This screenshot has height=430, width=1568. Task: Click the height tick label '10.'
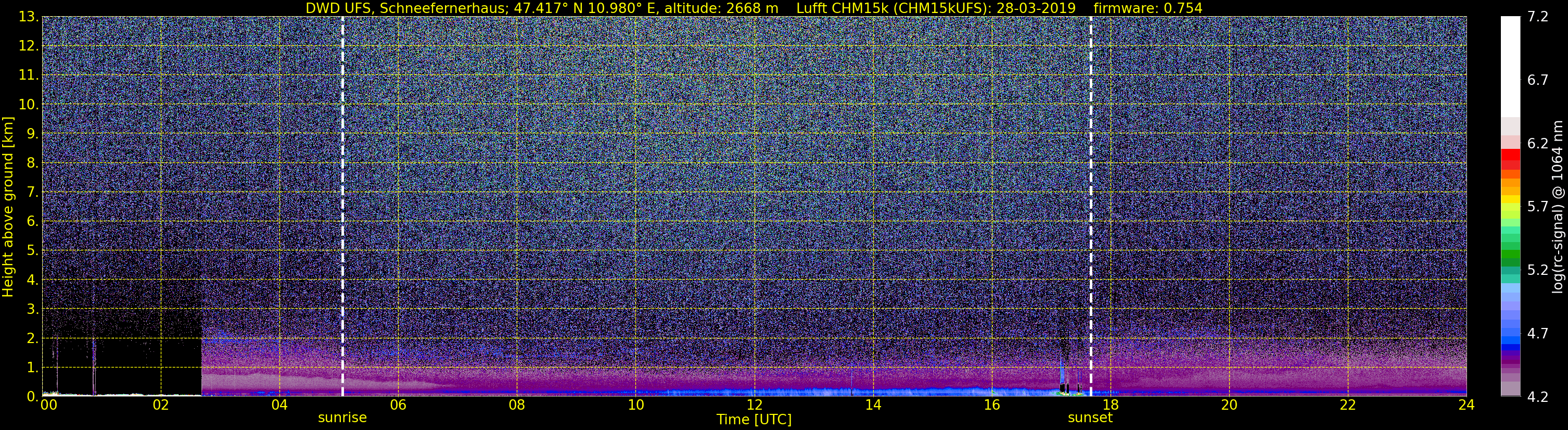click(29, 105)
